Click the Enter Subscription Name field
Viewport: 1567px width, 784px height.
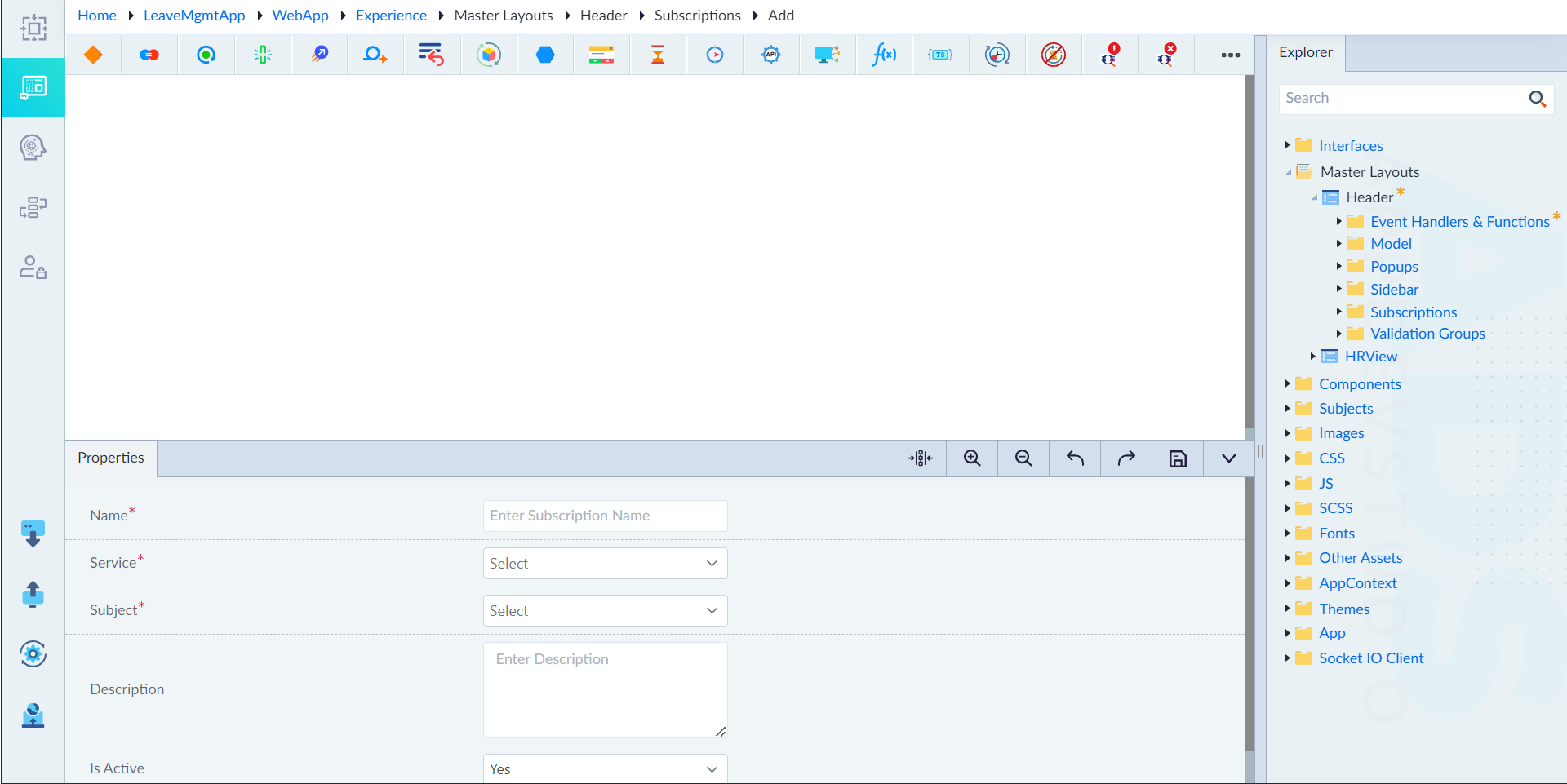click(605, 516)
